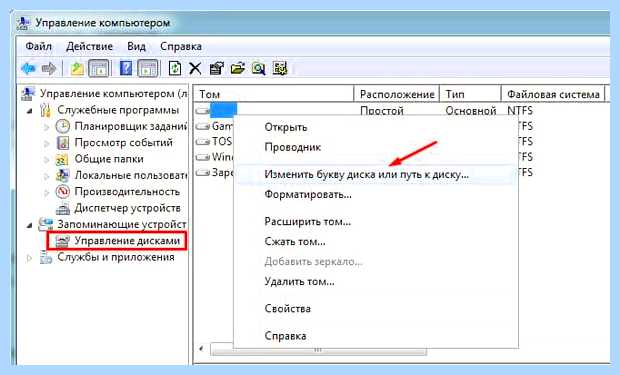
Task: Click the clock icon of Планировщик заданий
Action: [62, 126]
